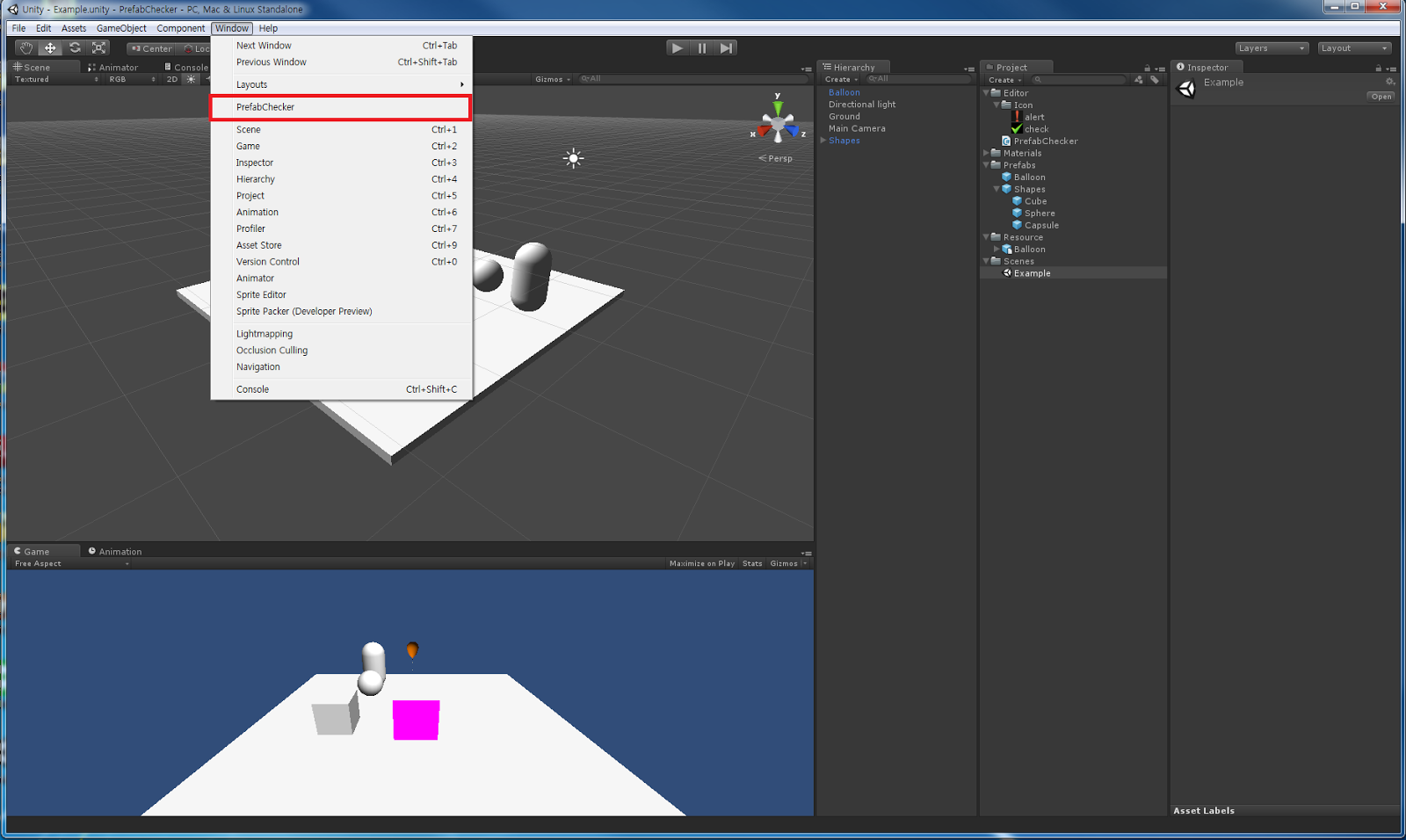Toggle Maximize on Play in Game view

pos(701,564)
